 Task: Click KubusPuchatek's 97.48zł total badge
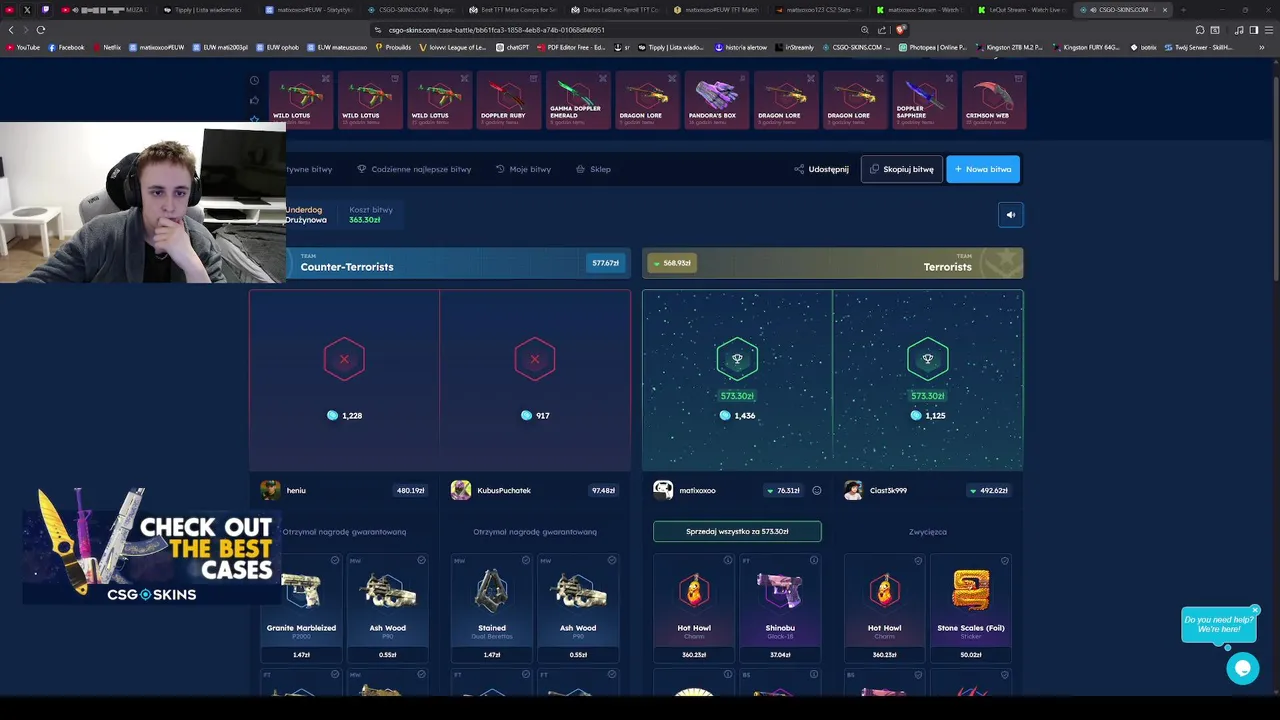click(603, 491)
